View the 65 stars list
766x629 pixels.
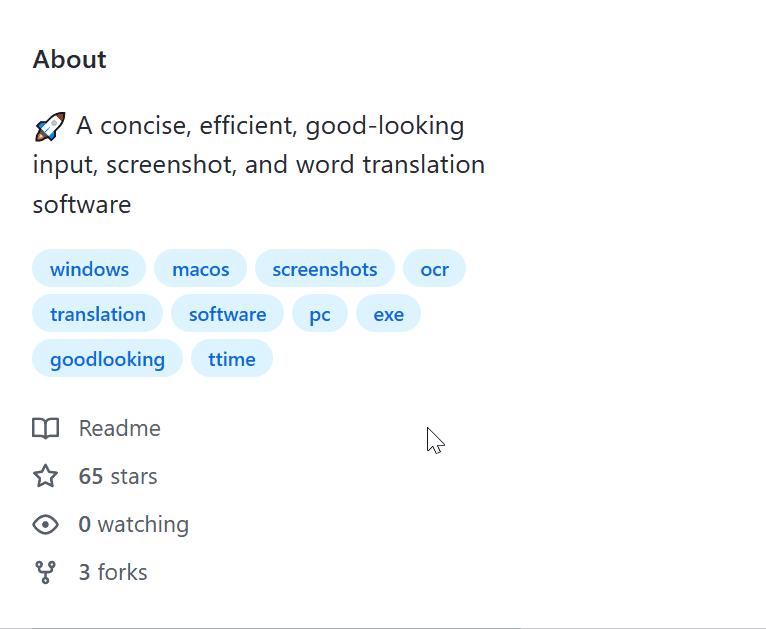tap(118, 476)
